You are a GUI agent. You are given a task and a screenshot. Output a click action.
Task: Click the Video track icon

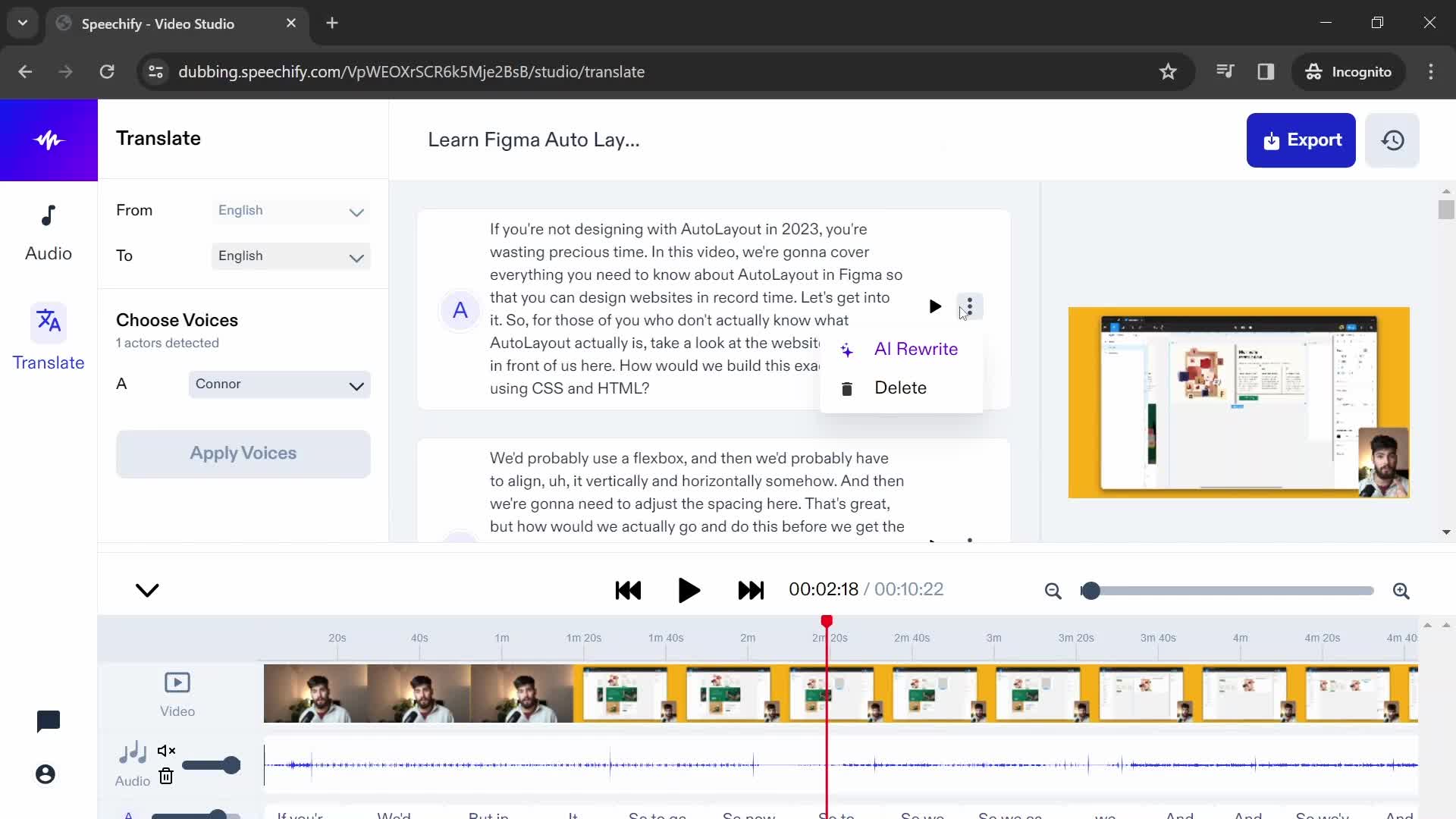click(177, 682)
